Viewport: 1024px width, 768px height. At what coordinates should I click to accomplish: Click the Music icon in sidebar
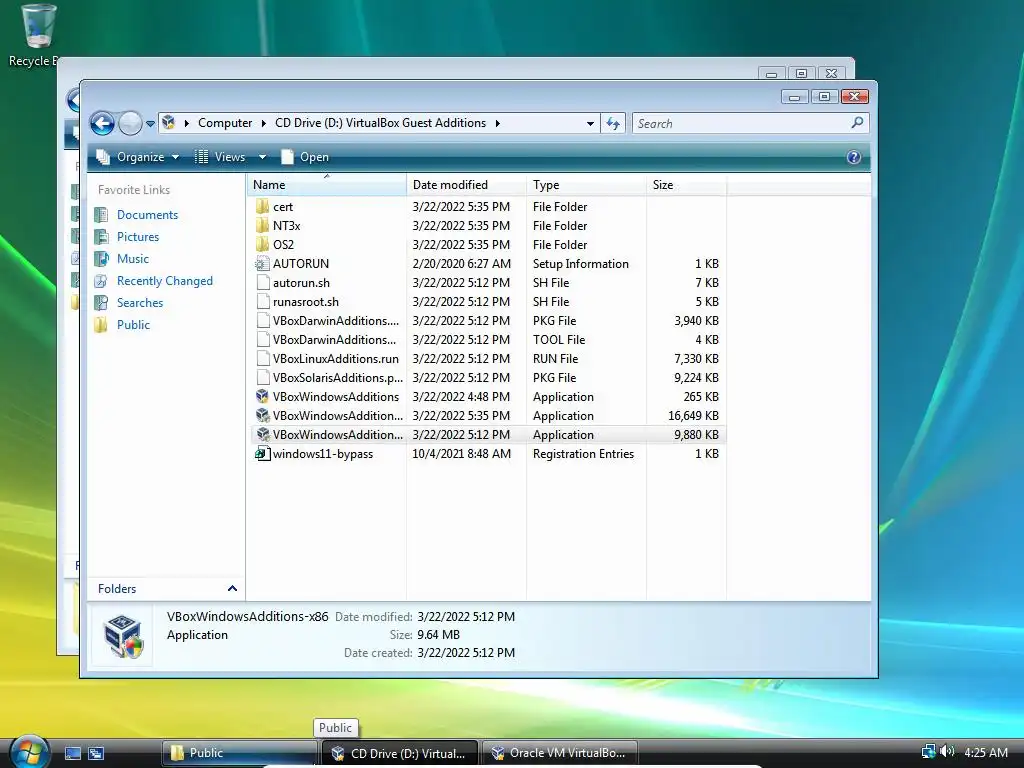click(101, 259)
